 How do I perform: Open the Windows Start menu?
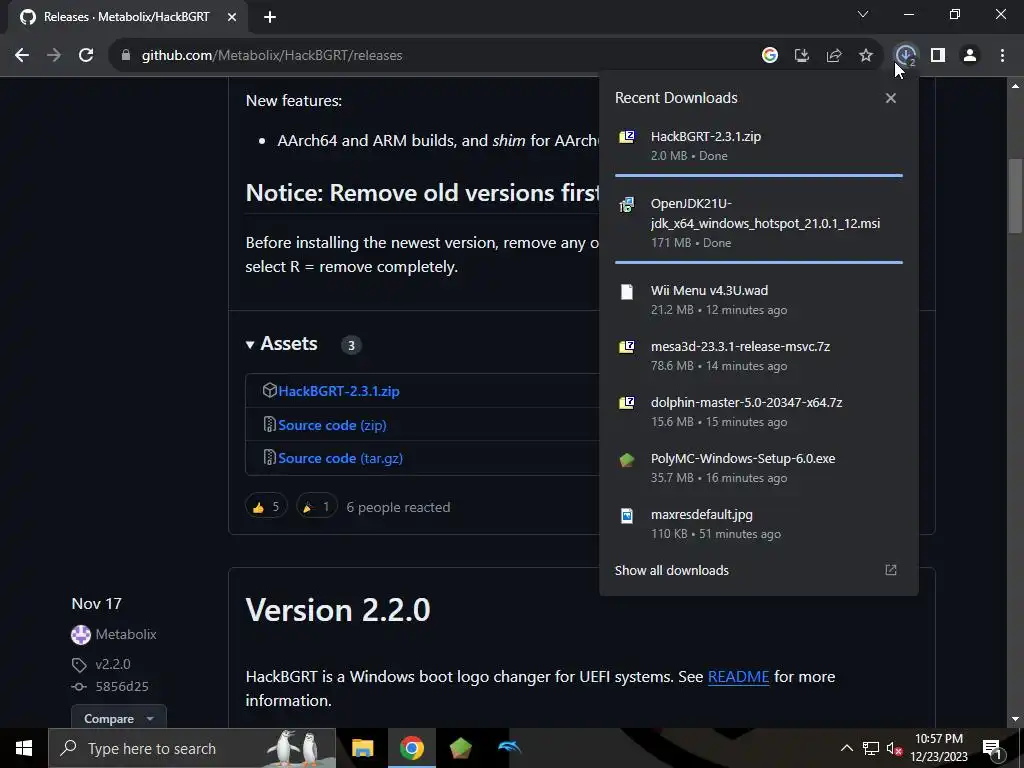24,748
